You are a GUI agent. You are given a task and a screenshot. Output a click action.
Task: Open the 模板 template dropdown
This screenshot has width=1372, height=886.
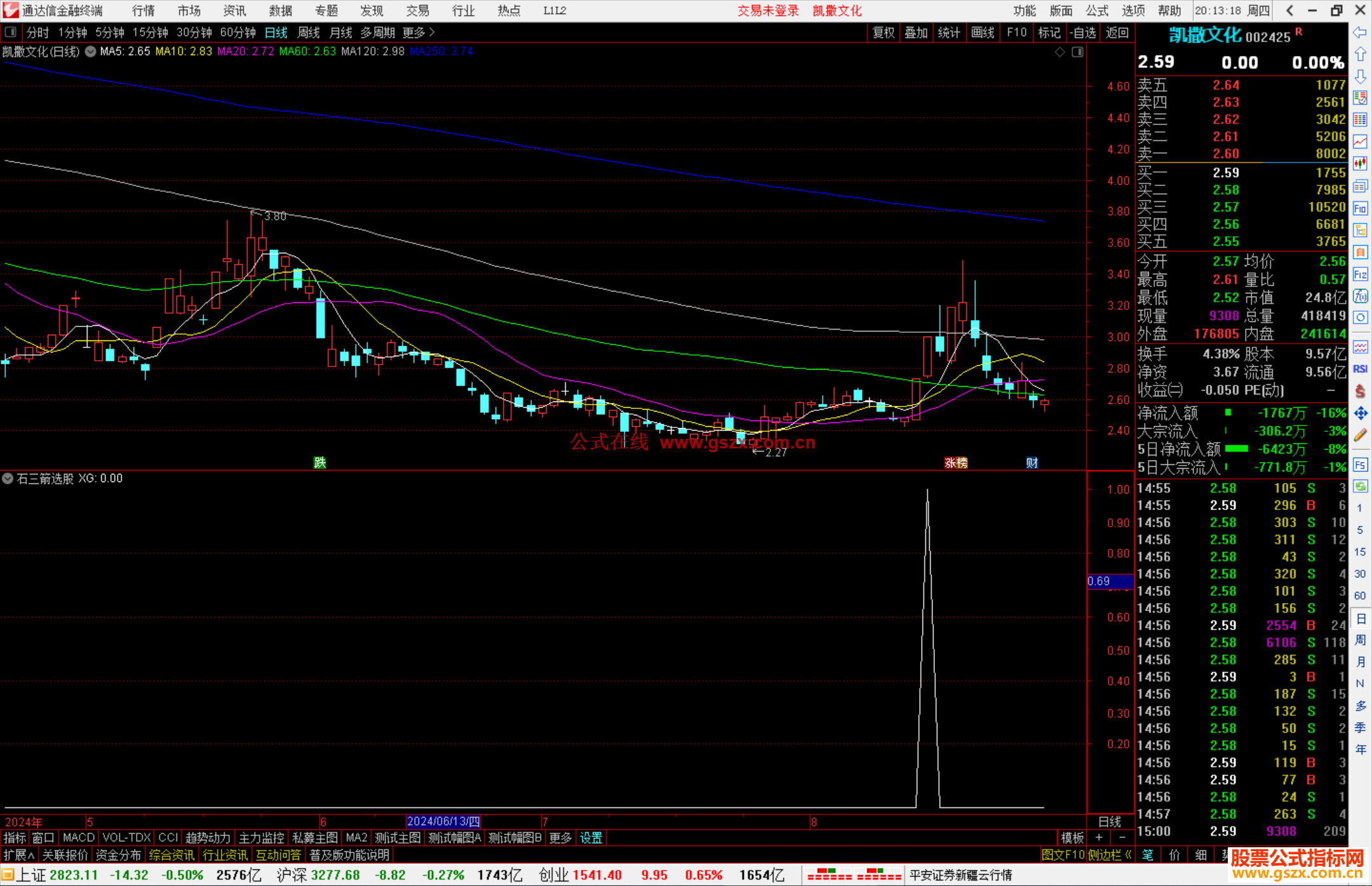click(x=1072, y=838)
